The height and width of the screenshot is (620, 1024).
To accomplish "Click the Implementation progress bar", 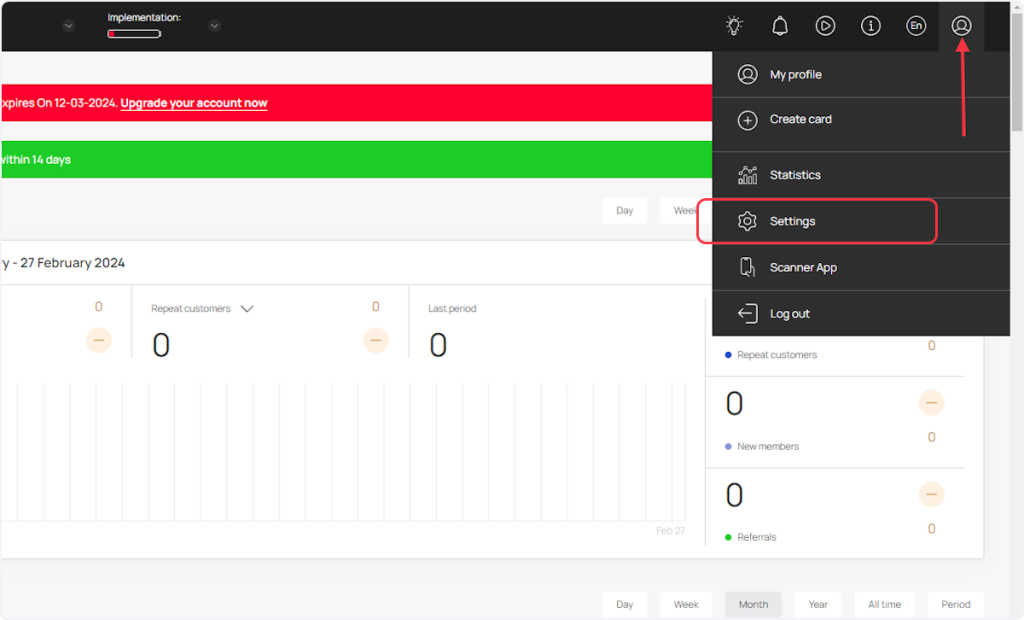I will (x=134, y=34).
